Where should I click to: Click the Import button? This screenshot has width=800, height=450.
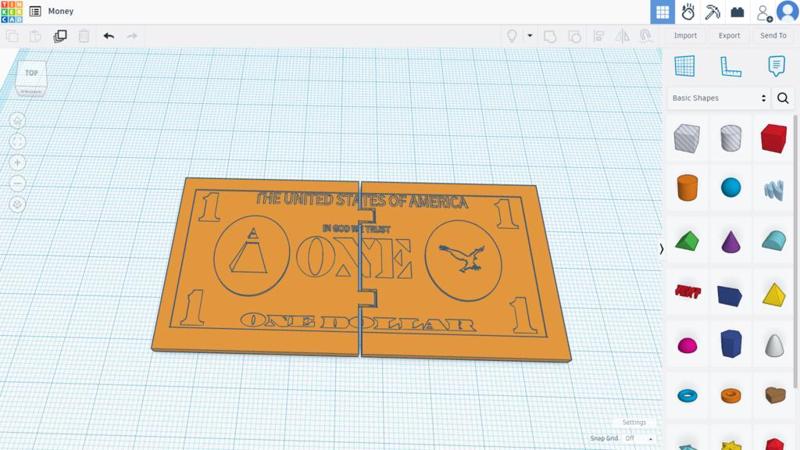[685, 36]
